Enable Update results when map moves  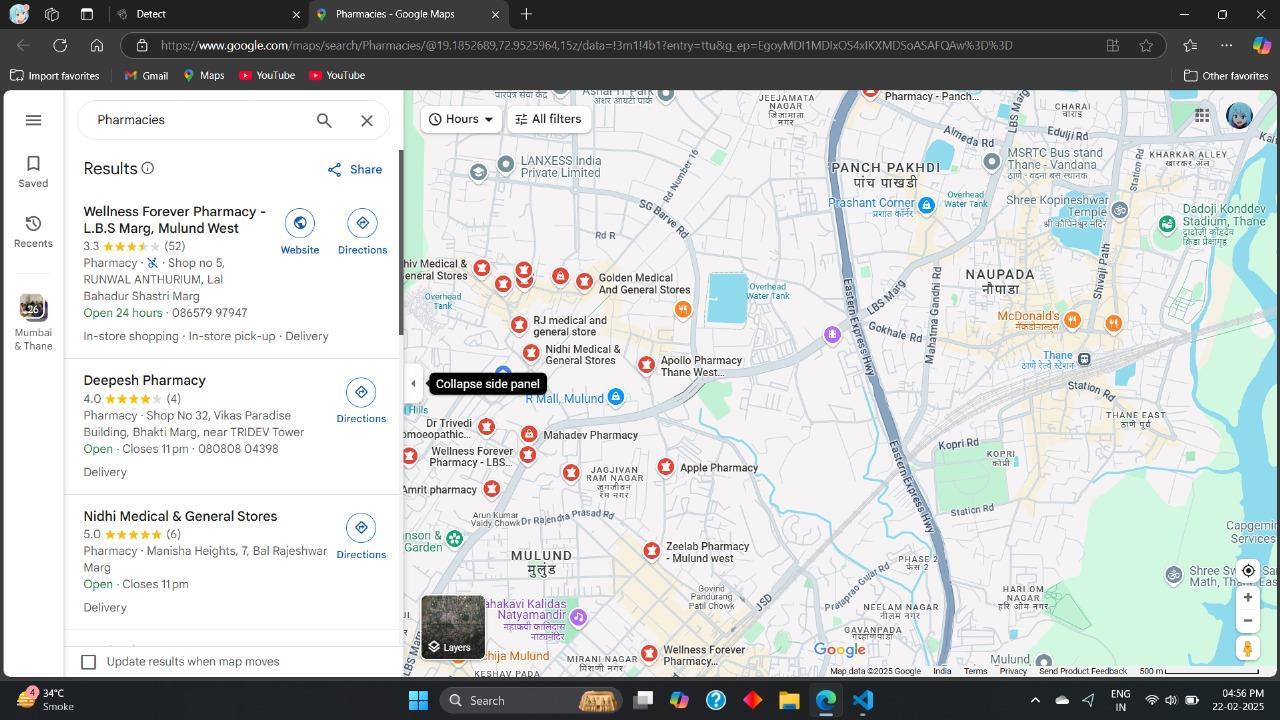point(89,662)
